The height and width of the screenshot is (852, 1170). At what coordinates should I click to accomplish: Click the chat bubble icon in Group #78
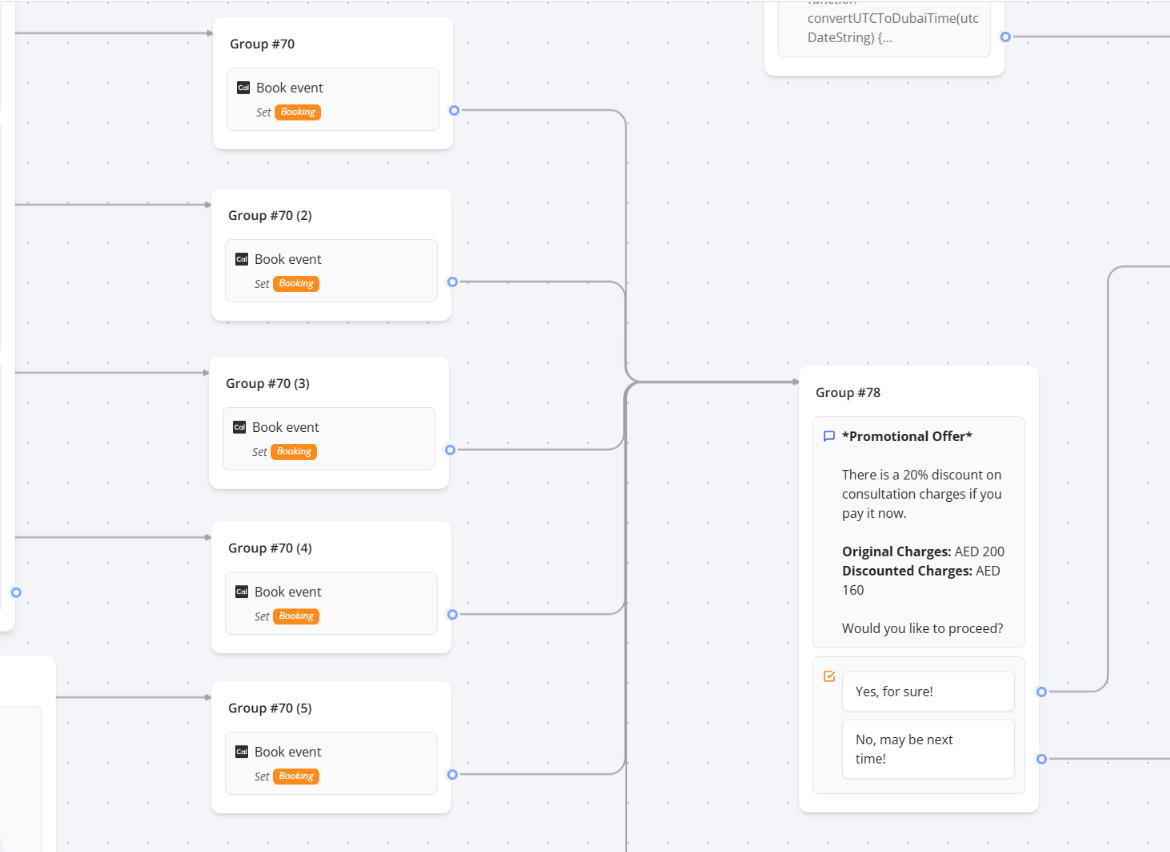click(x=829, y=436)
